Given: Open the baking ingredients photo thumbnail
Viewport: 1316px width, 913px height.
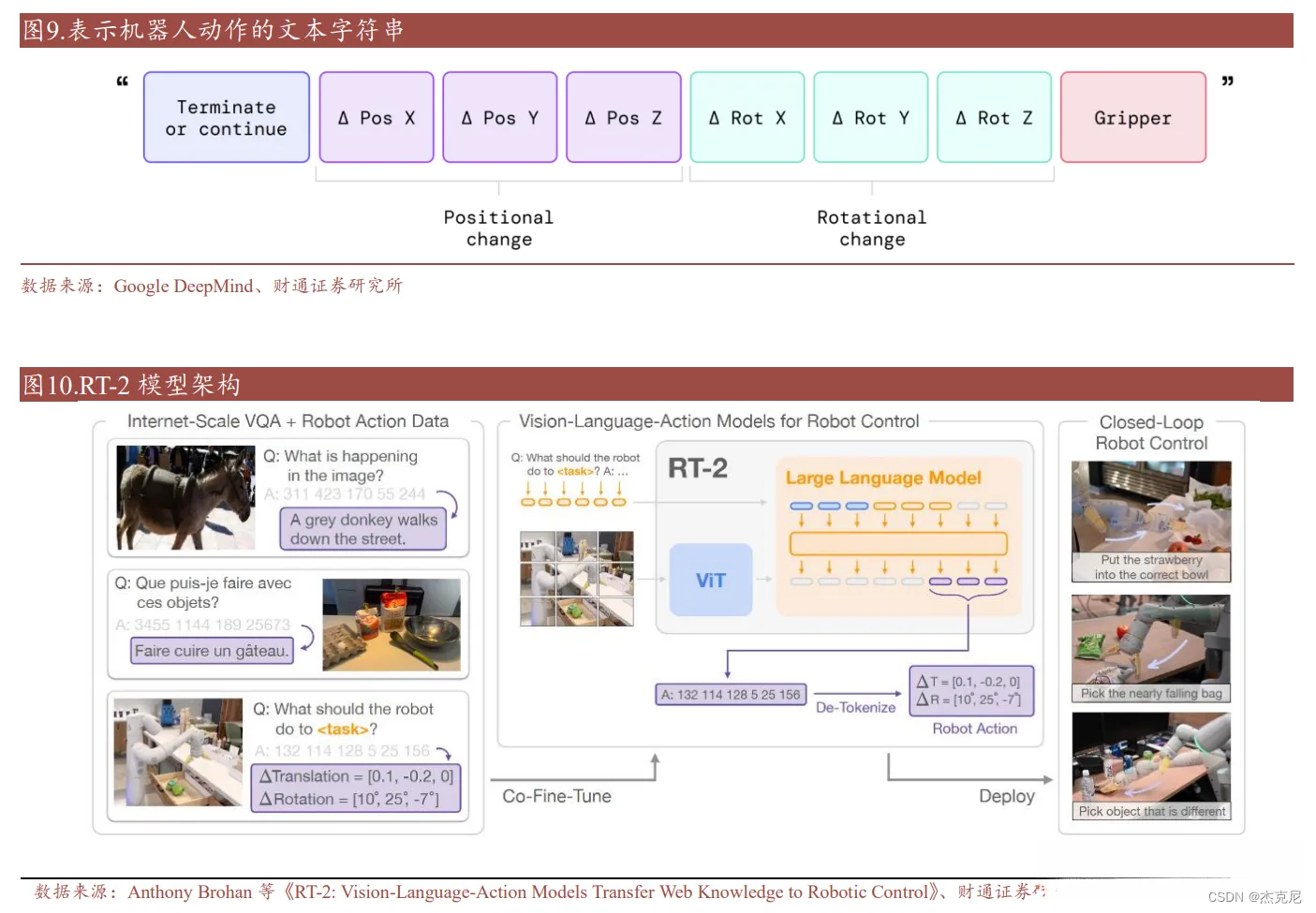Looking at the screenshot, I should [x=392, y=625].
